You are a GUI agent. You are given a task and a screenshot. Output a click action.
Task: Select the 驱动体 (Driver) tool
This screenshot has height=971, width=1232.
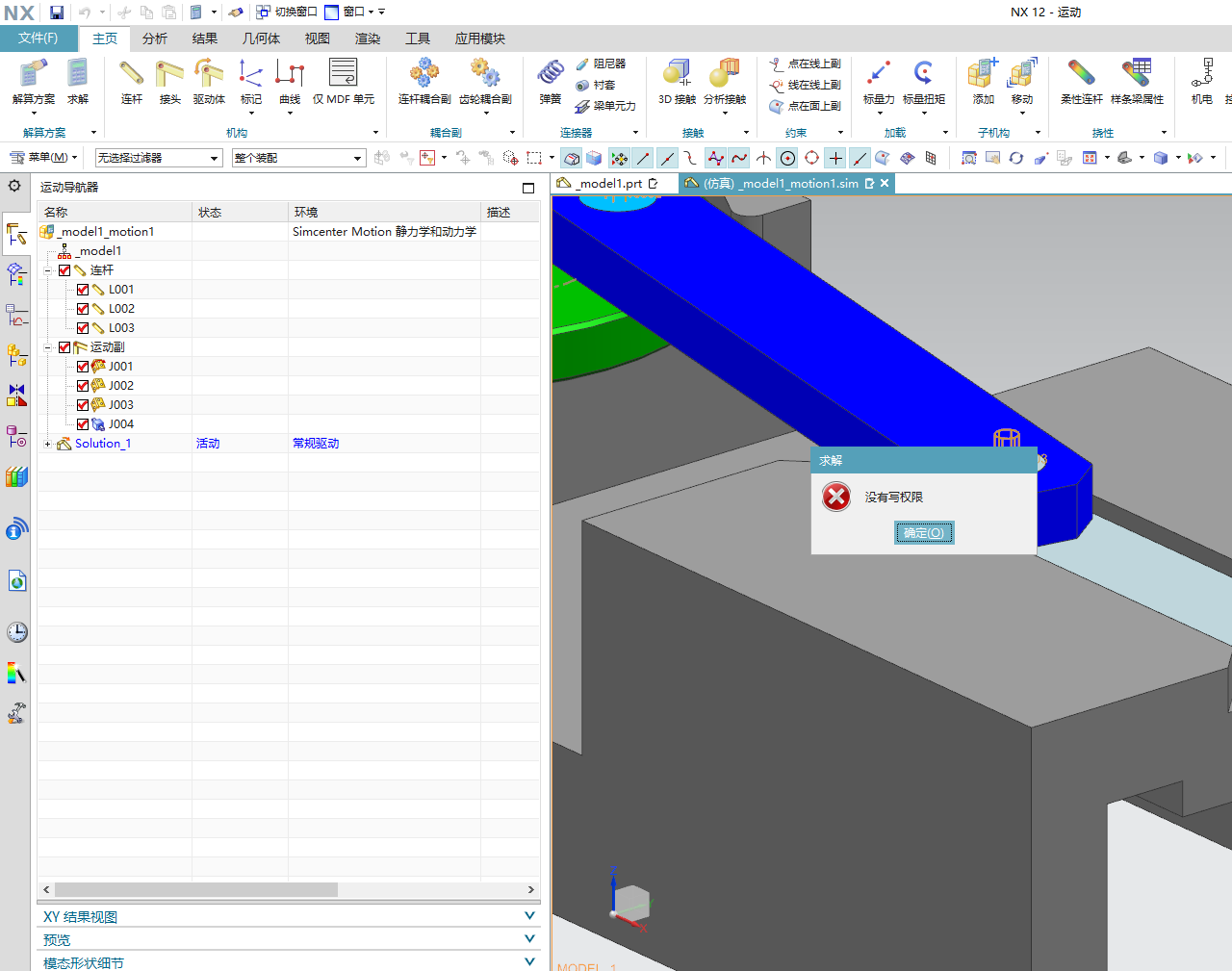209,82
